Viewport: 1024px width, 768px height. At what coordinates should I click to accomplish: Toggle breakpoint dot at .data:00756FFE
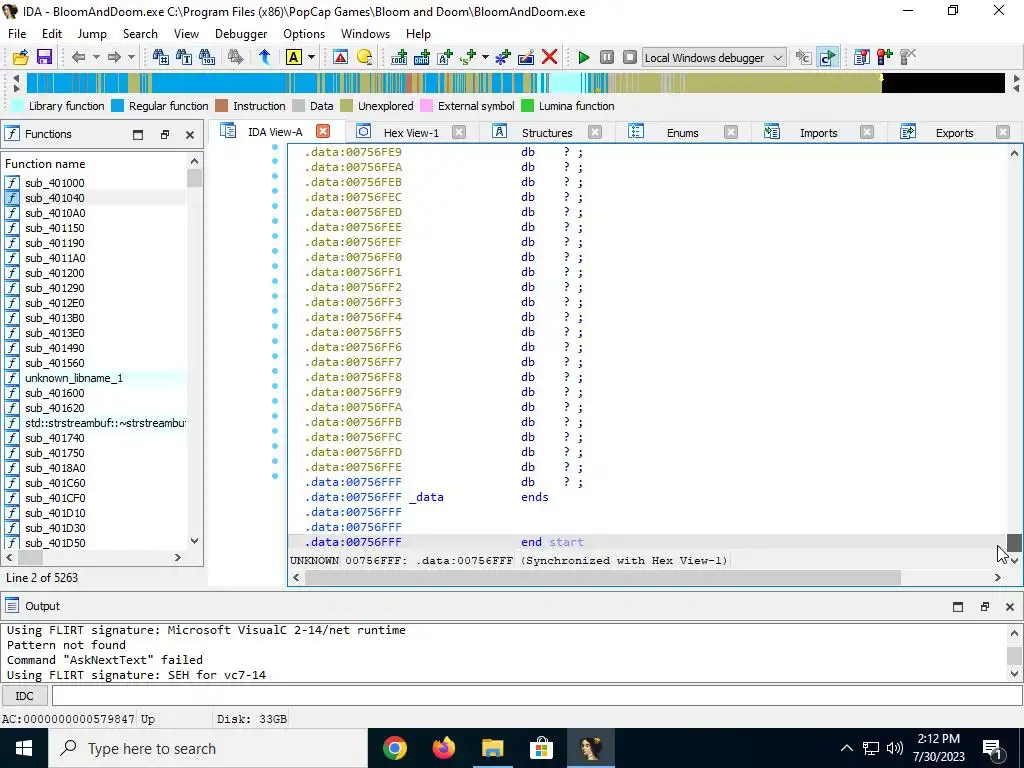(275, 462)
